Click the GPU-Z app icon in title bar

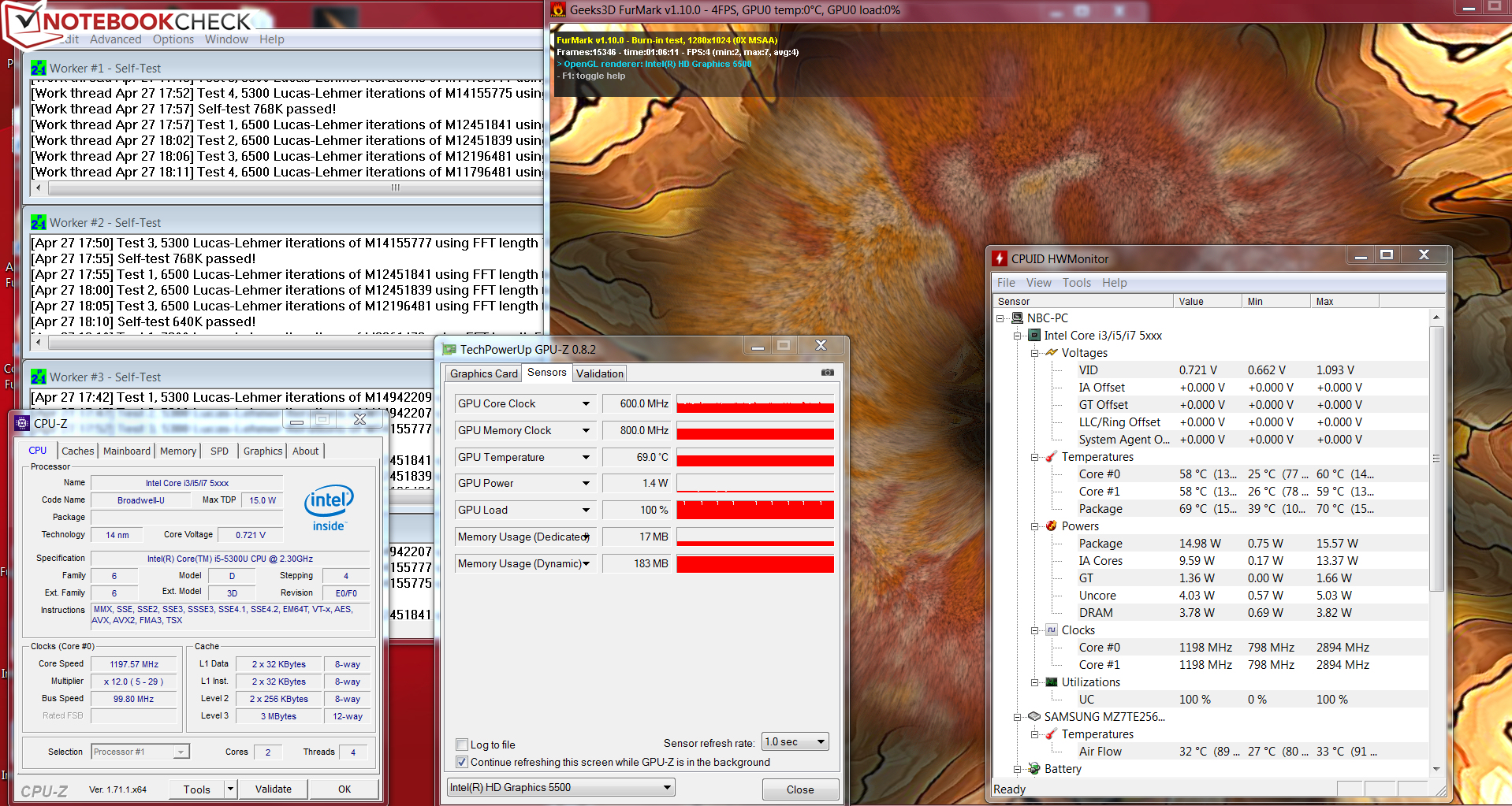click(449, 349)
